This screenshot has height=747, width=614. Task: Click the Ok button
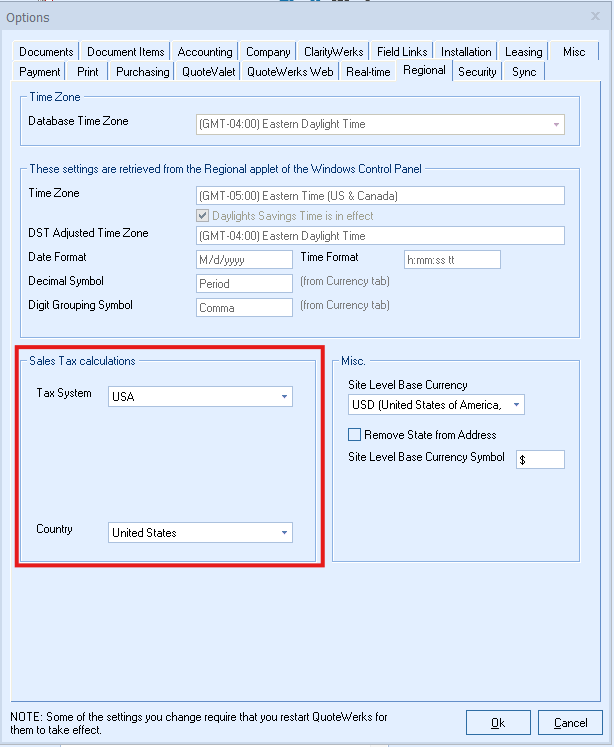[497, 722]
